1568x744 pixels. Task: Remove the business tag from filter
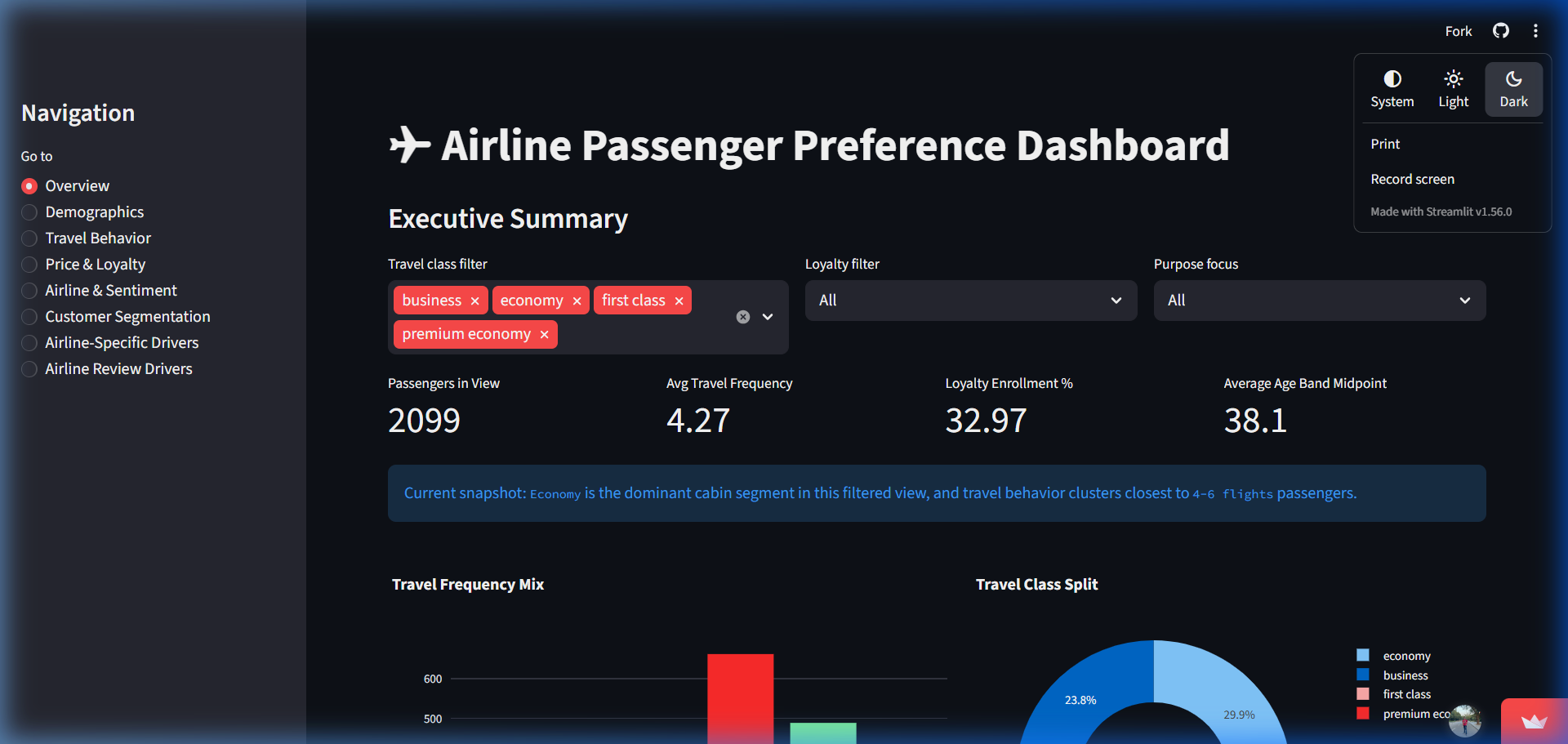(474, 301)
